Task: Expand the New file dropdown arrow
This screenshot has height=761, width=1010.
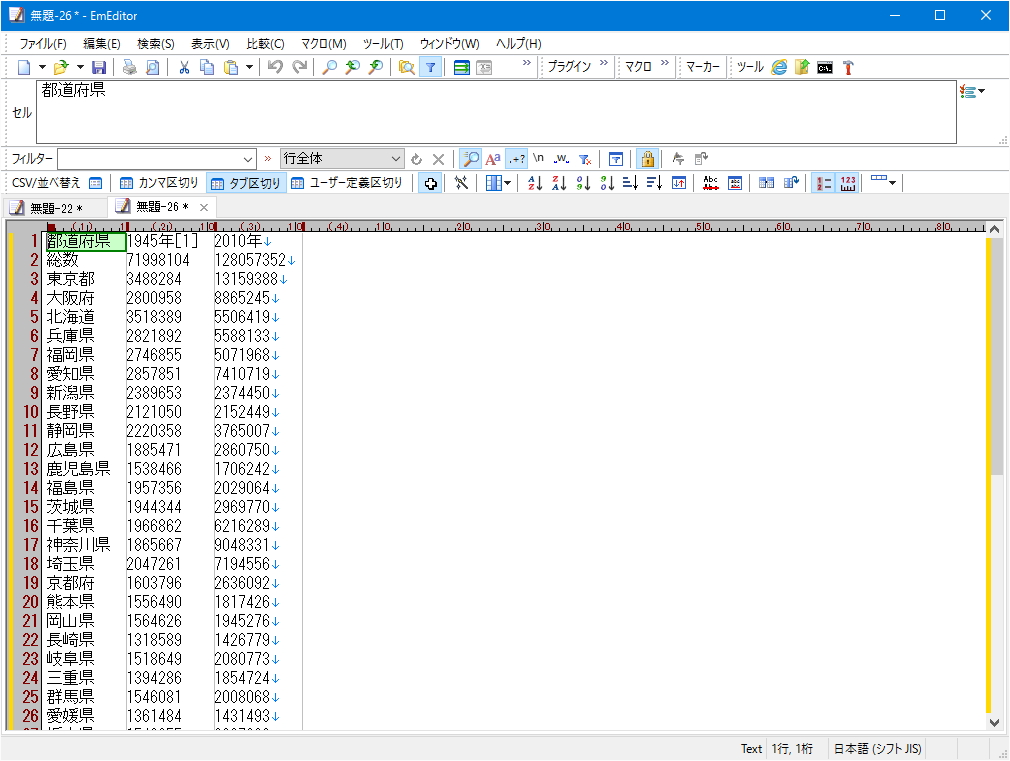Action: coord(43,67)
